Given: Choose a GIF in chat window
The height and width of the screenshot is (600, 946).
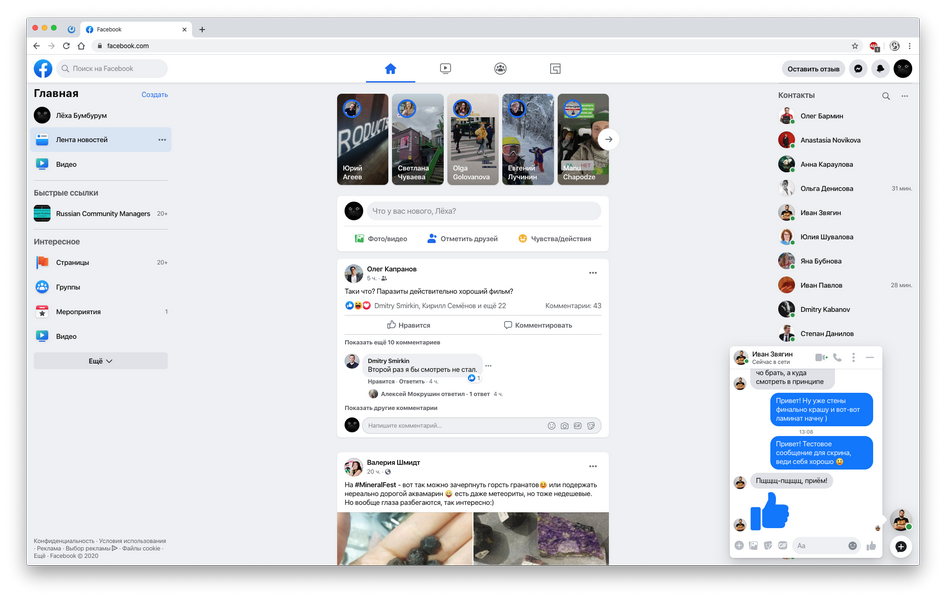Looking at the screenshot, I should click(x=783, y=546).
